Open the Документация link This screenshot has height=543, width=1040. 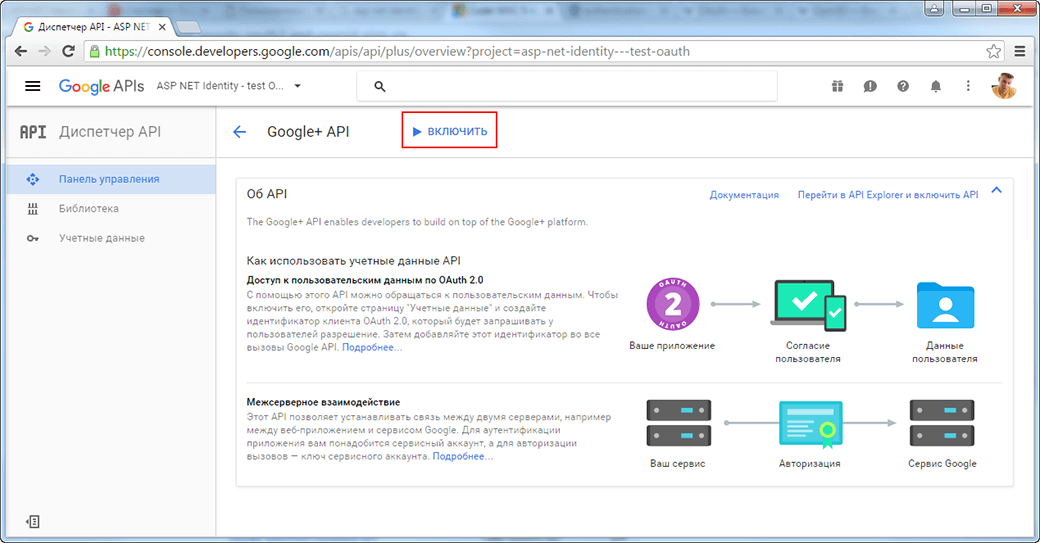744,195
